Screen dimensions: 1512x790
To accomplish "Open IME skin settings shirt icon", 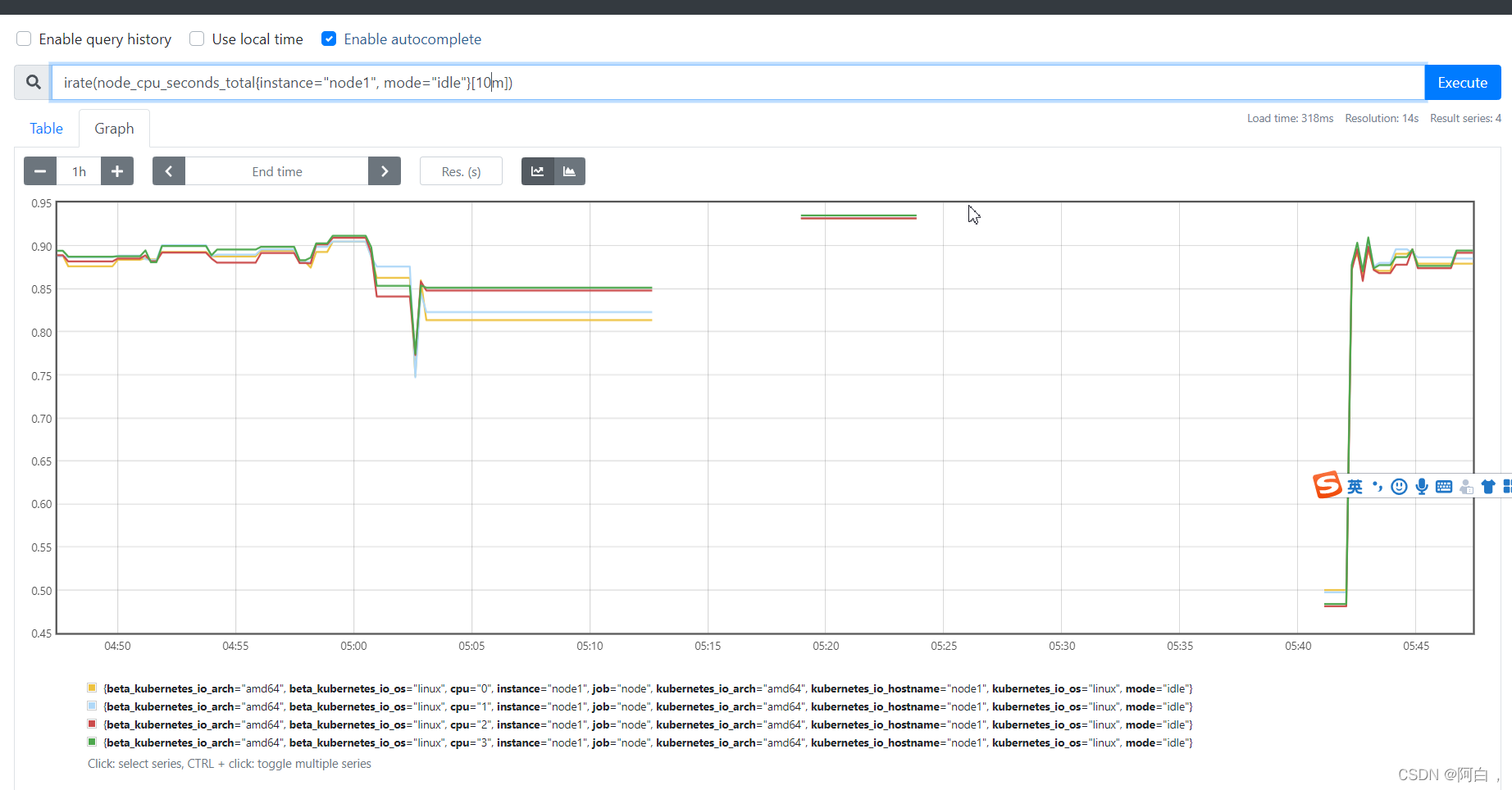I will click(x=1488, y=487).
